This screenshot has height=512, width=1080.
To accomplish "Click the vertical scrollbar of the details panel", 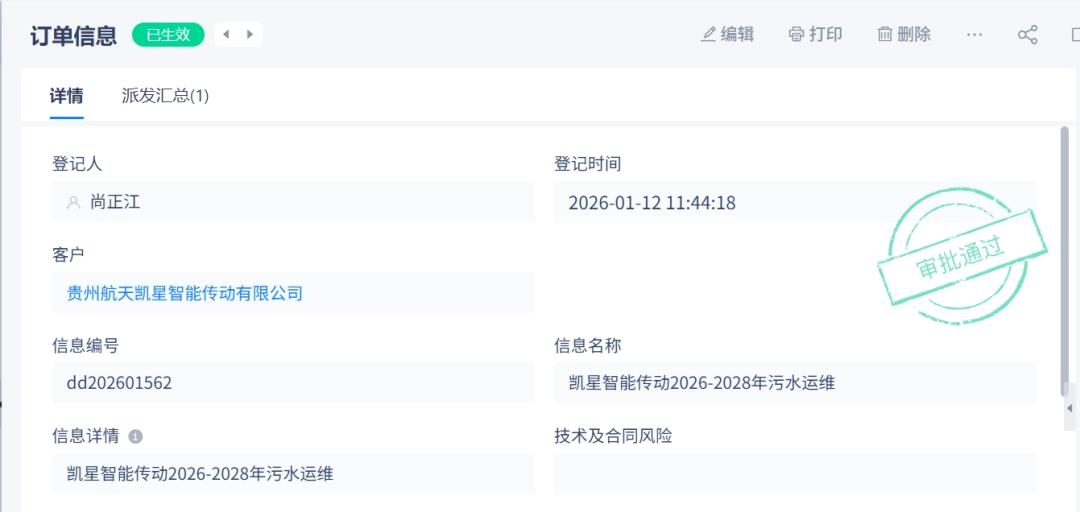I will (1064, 250).
